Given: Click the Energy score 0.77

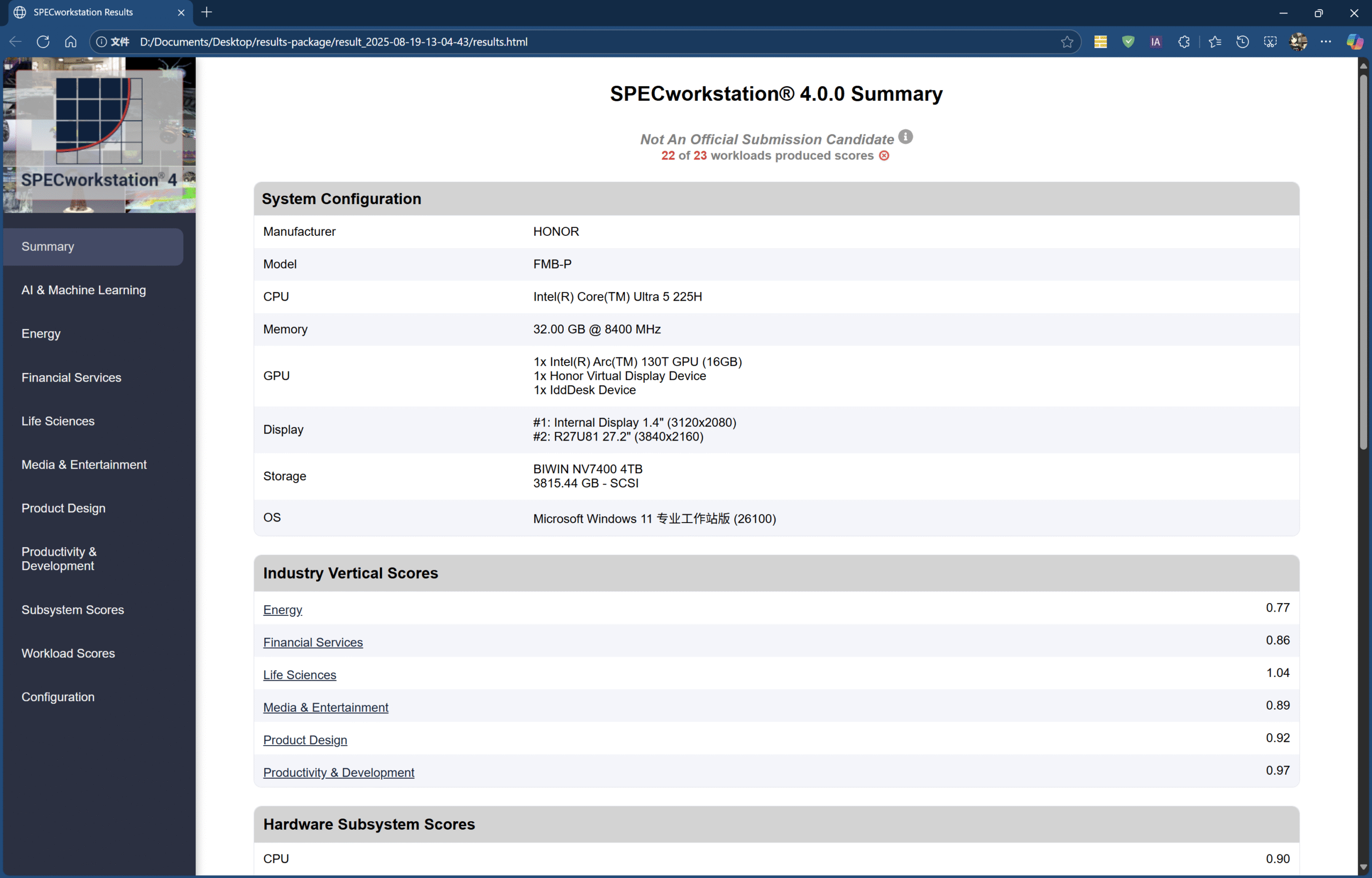Looking at the screenshot, I should click(x=1278, y=608).
